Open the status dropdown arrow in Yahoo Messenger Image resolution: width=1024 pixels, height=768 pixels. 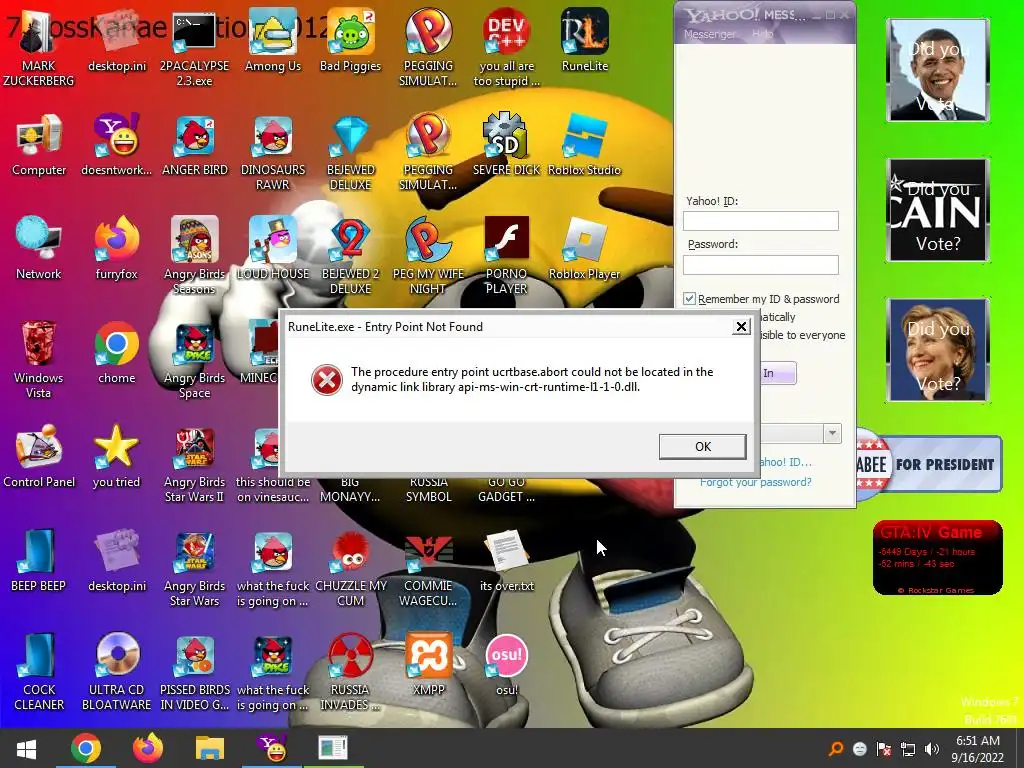[832, 434]
